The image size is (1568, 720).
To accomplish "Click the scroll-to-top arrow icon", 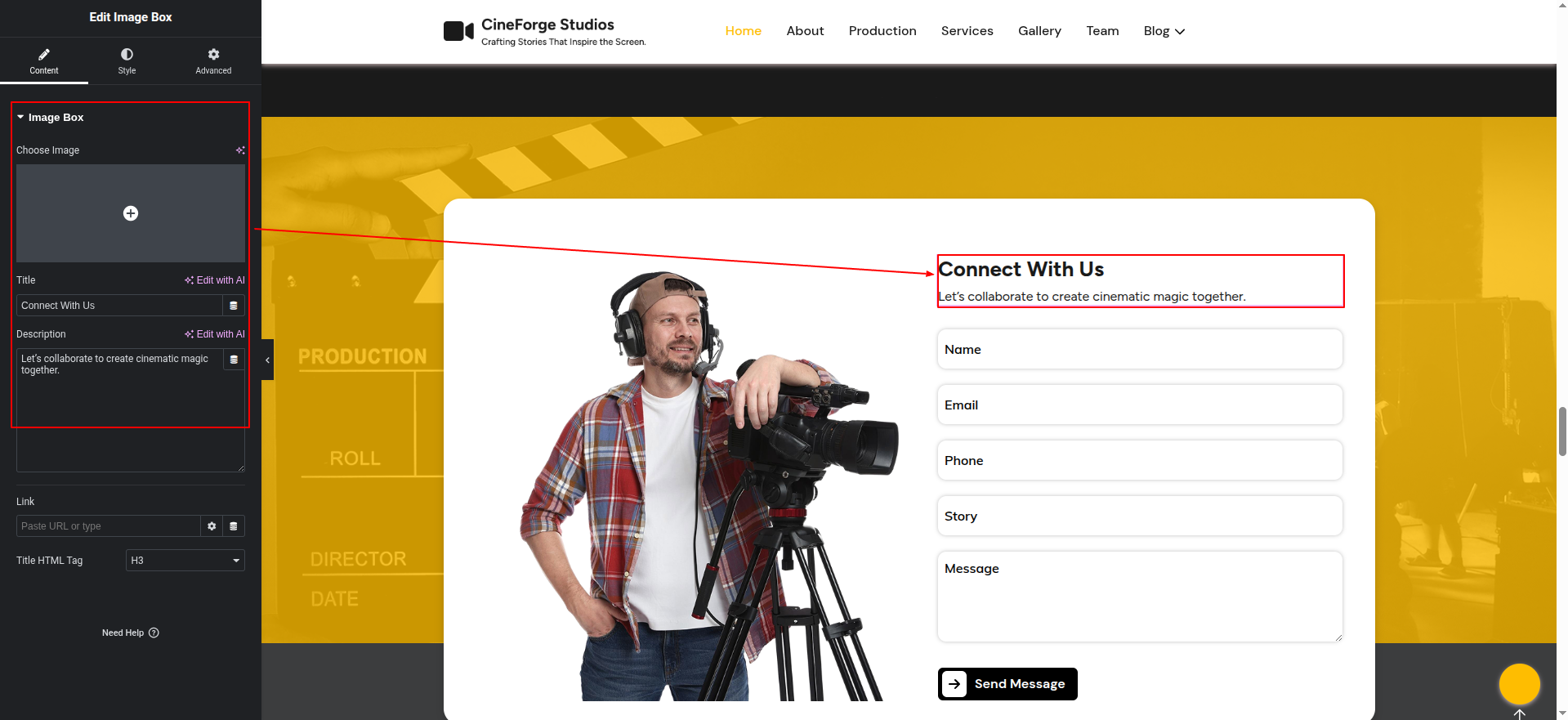I will 1519,713.
